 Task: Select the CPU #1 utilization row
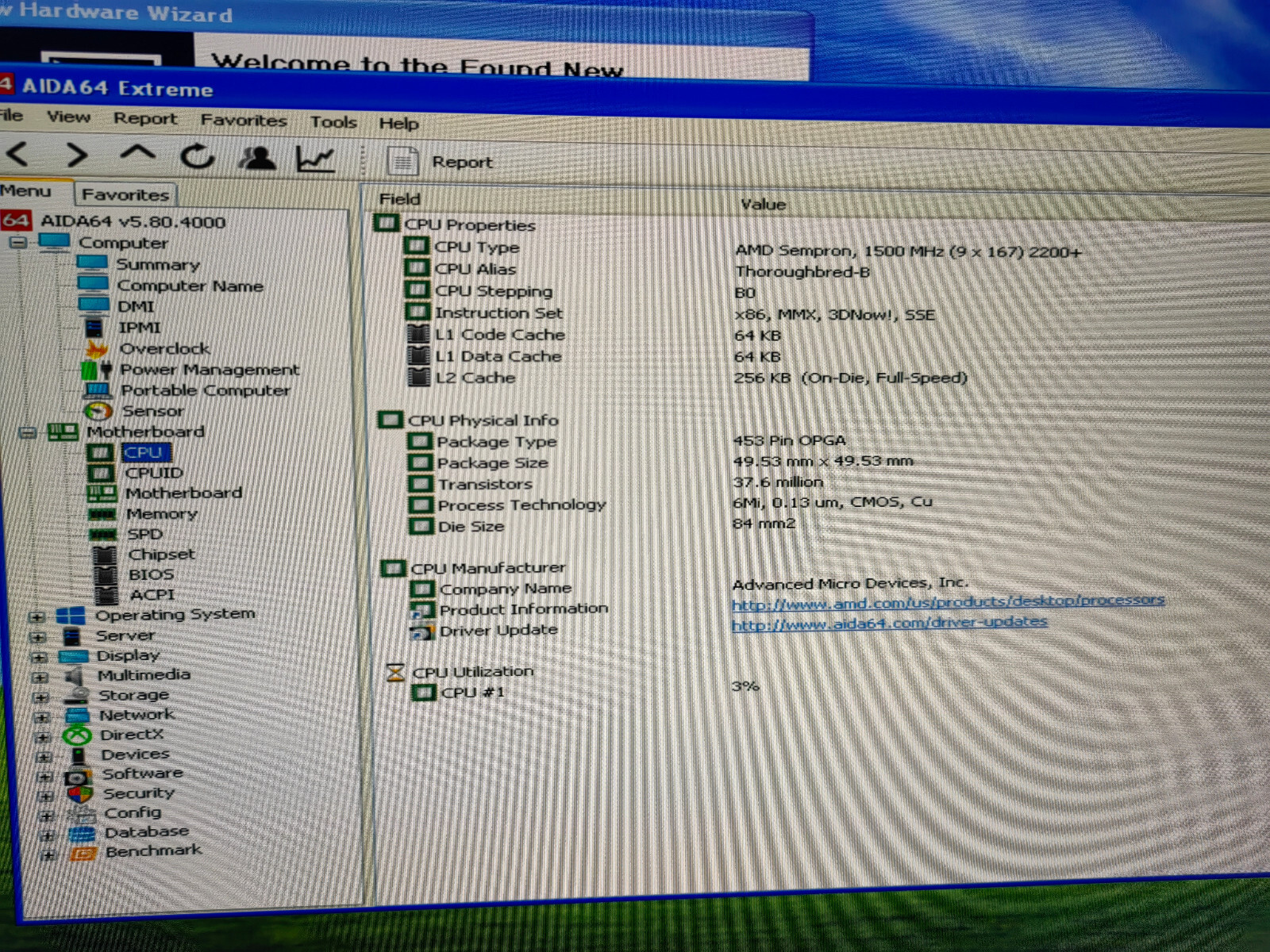pyautogui.click(x=584, y=690)
